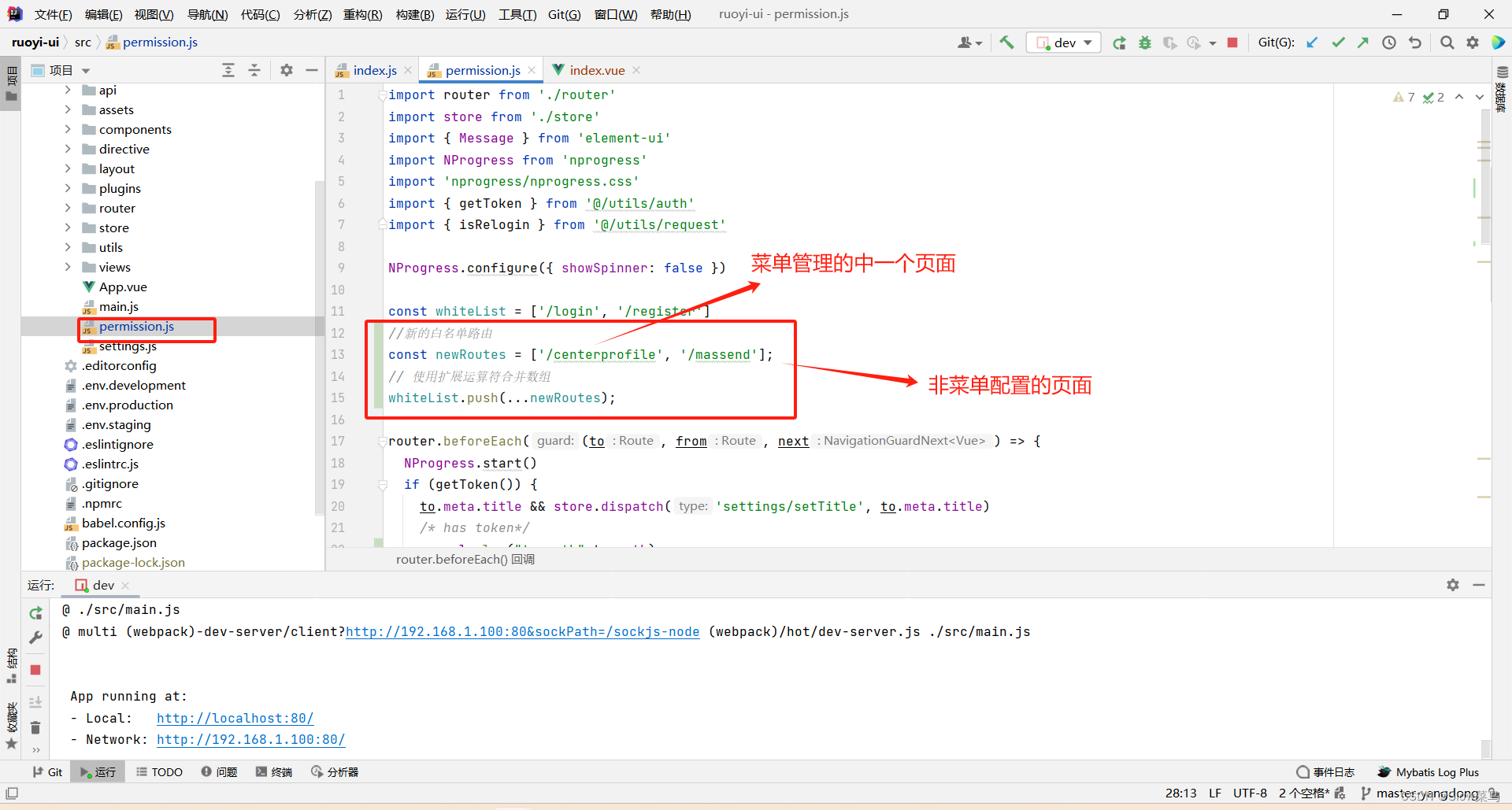
Task: Stop process with red square in Run panel
Action: coord(35,670)
